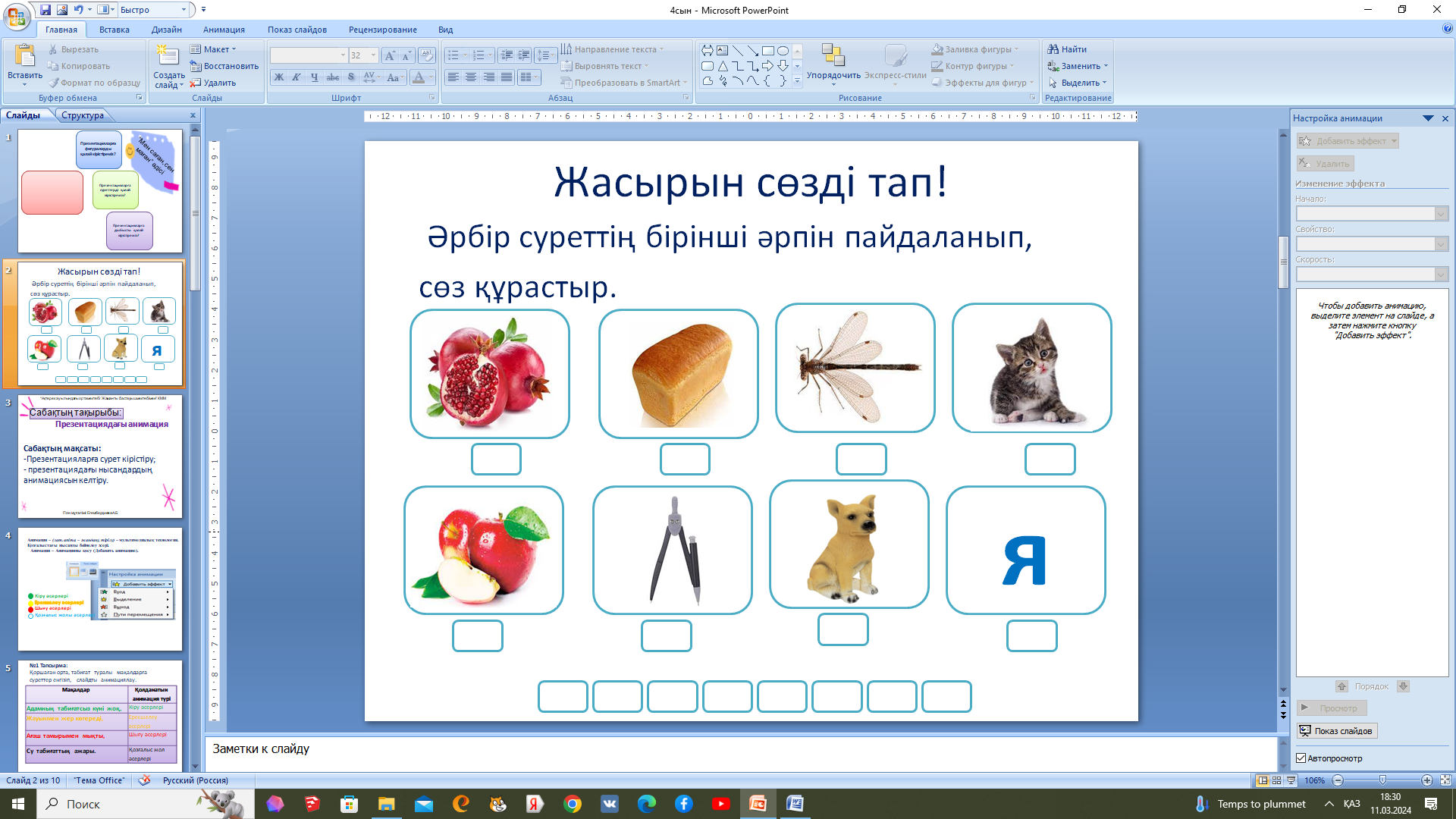Click the zoom slider handle
The image size is (1456, 819).
(1382, 780)
